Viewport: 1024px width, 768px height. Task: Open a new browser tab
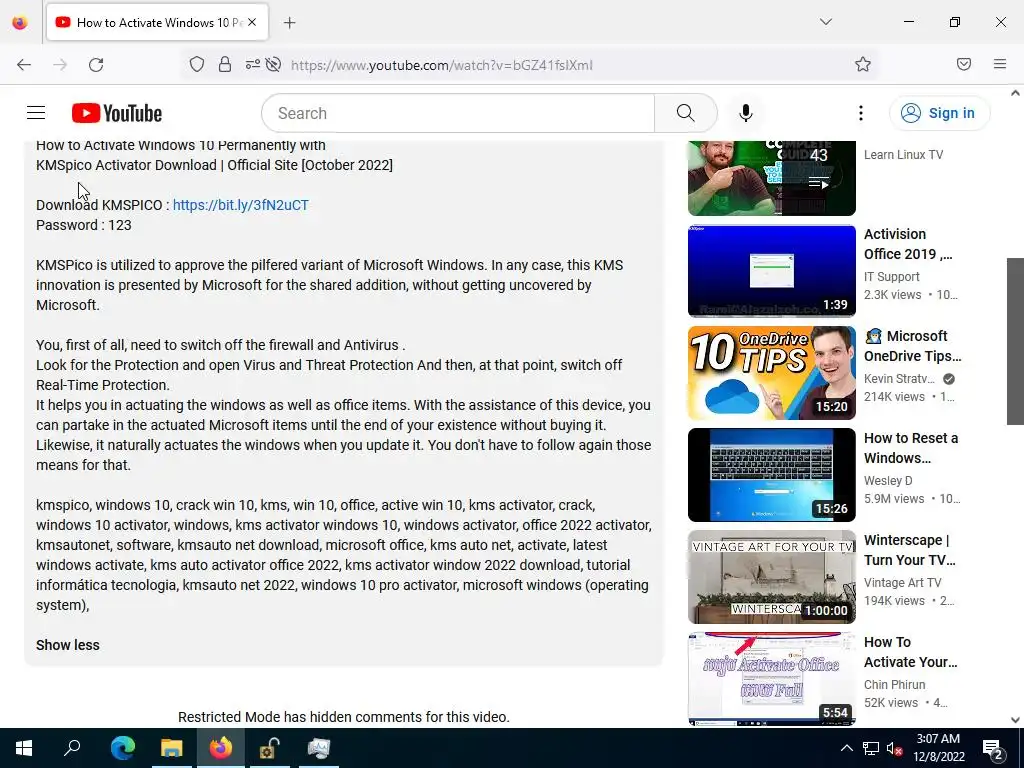tap(289, 23)
